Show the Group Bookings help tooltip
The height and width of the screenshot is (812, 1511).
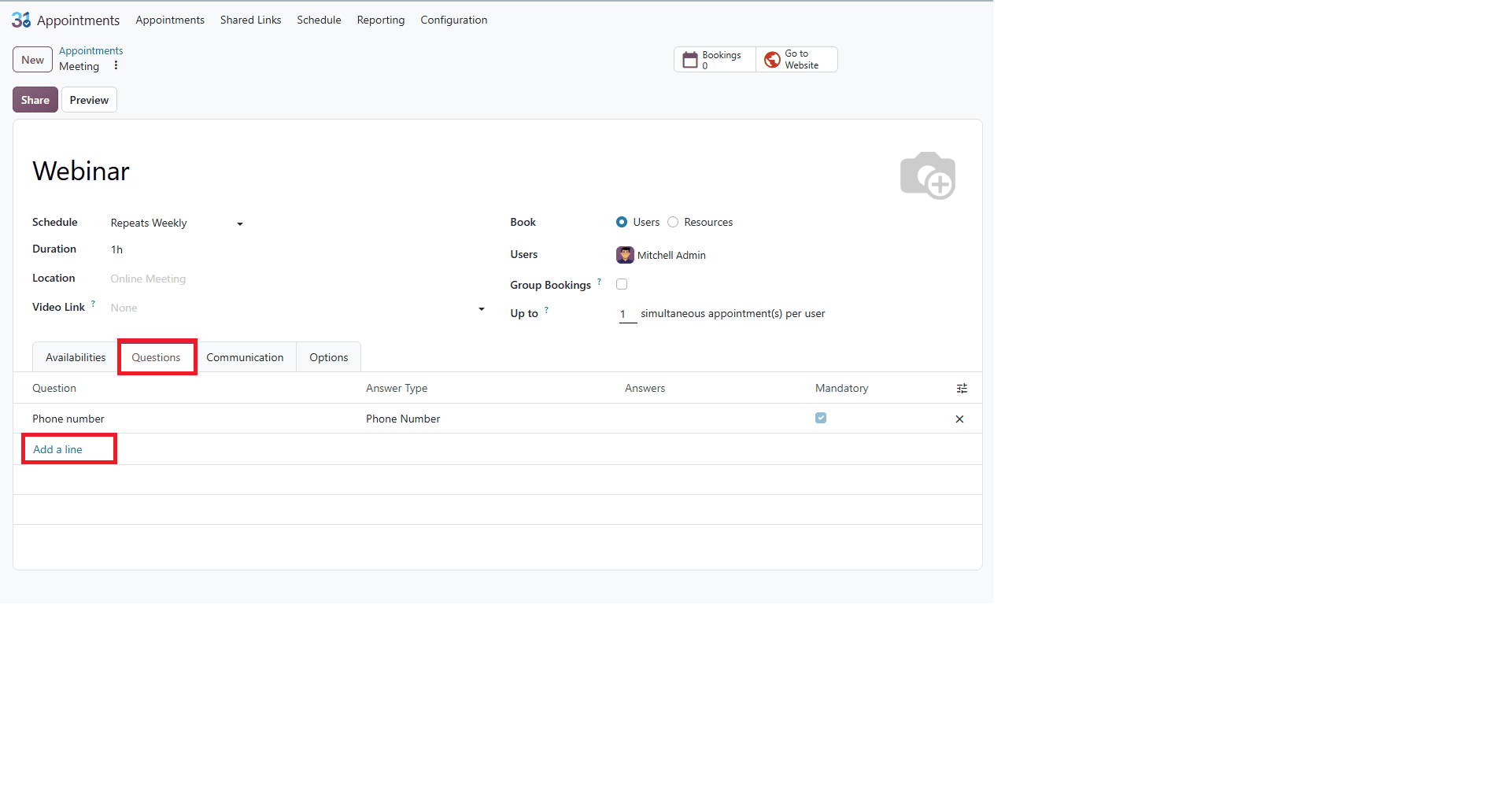[x=599, y=281]
